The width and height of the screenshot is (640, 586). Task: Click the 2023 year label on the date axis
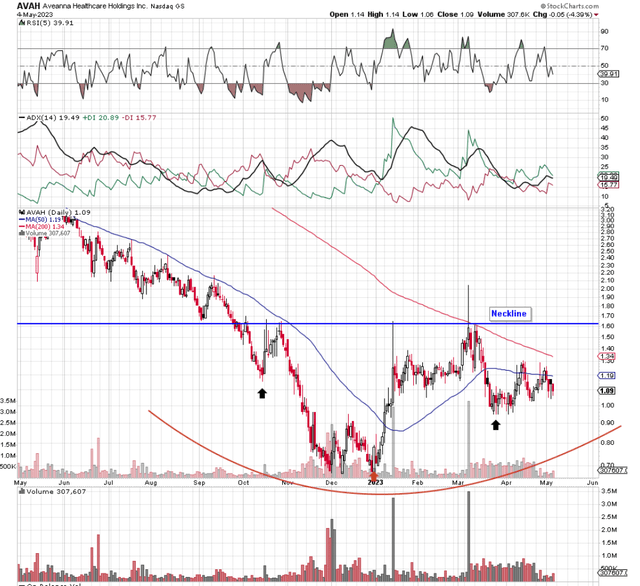coord(376,483)
